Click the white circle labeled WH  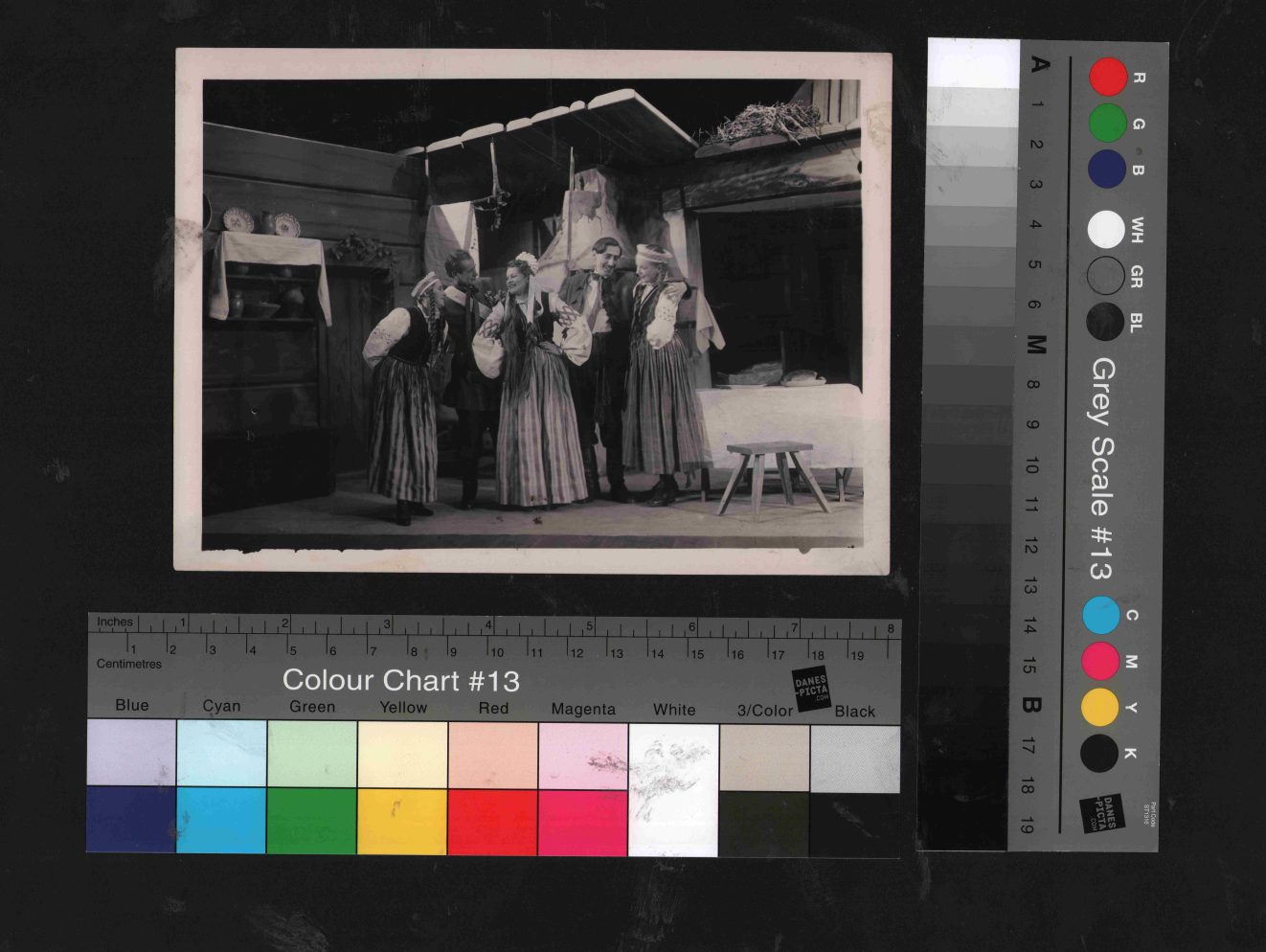click(1106, 229)
